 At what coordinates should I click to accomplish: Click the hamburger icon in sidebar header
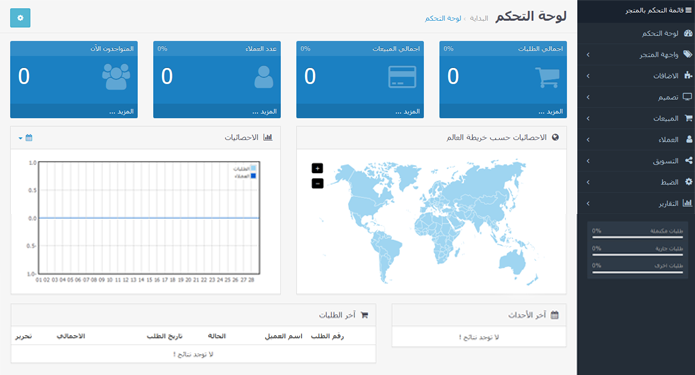688,10
